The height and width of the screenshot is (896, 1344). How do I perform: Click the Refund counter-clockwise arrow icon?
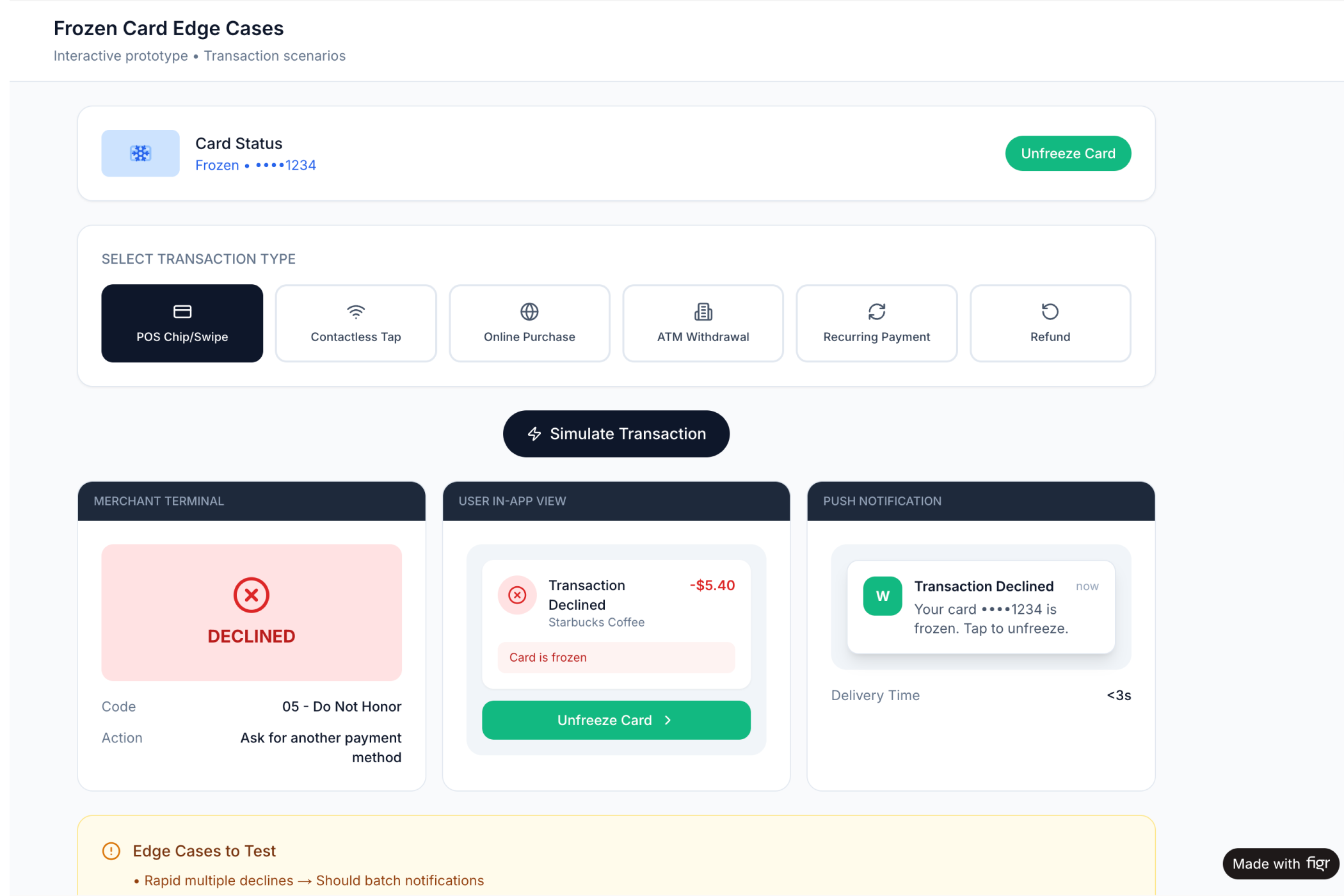pos(1050,312)
